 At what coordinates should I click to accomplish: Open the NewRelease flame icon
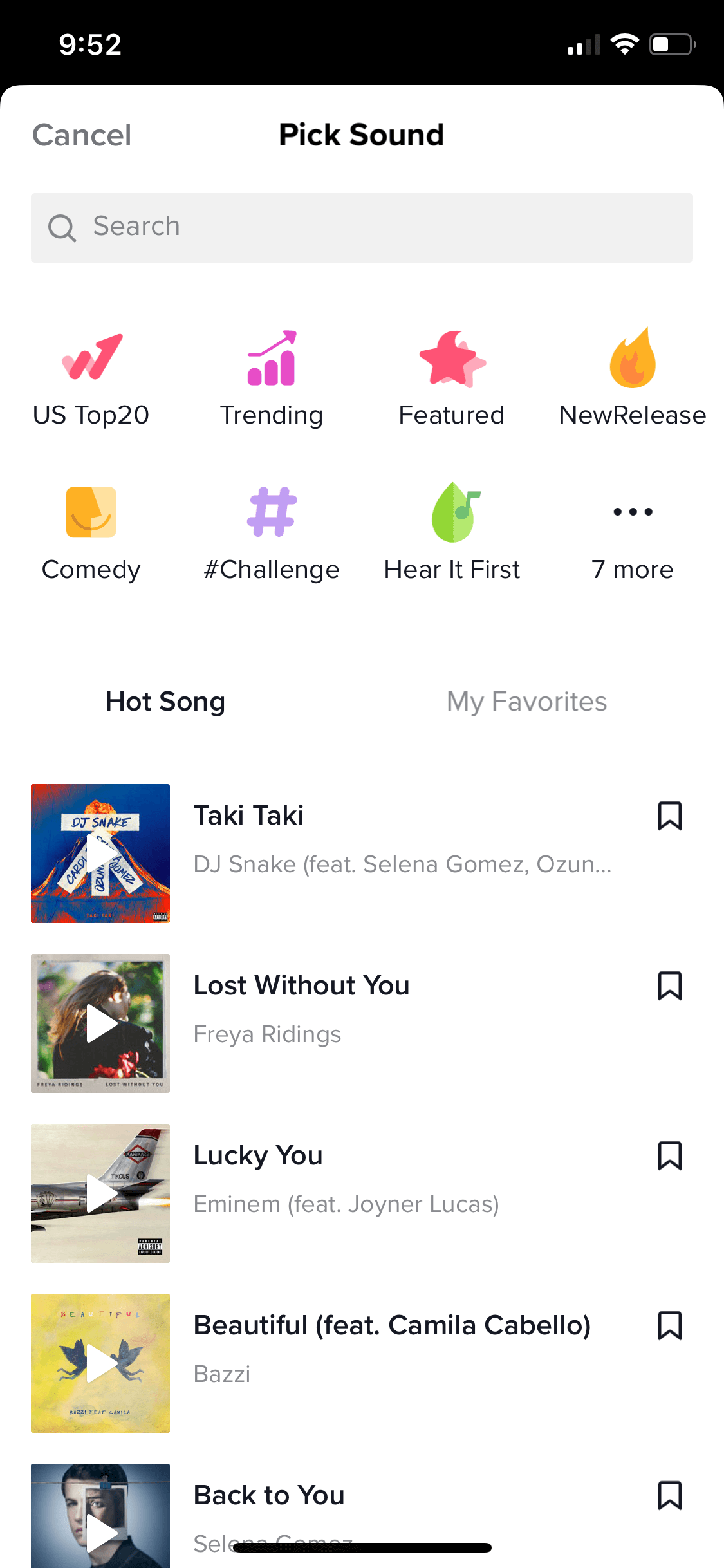633,357
